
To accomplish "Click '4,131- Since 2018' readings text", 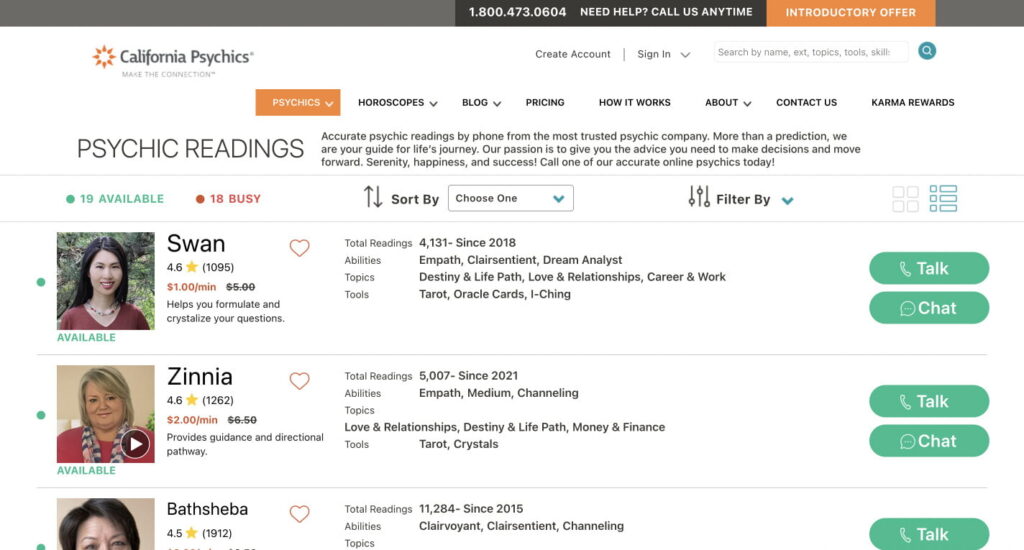I will (468, 243).
